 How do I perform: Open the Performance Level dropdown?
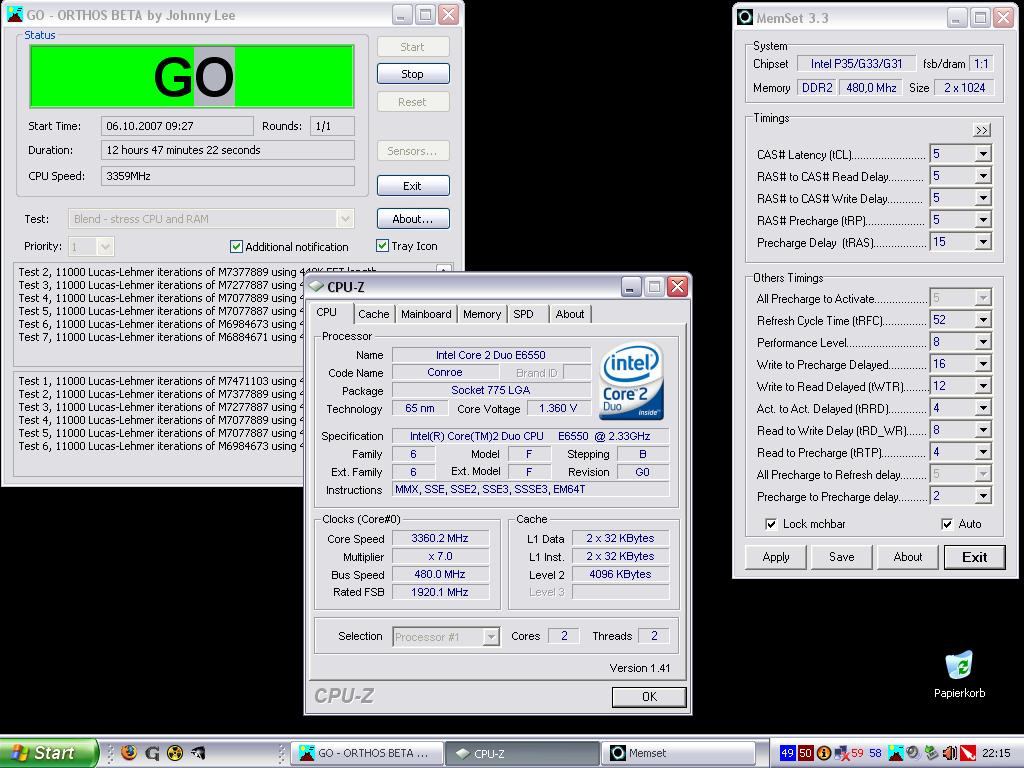coord(983,342)
